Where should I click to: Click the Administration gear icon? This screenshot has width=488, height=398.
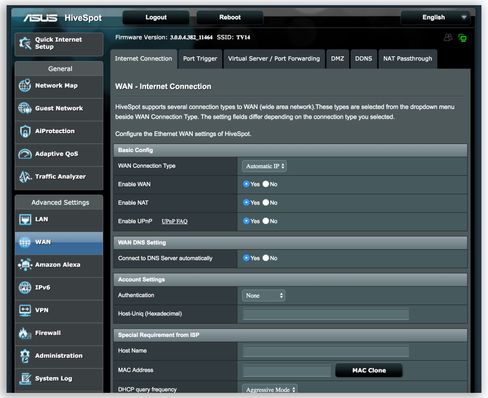pos(25,356)
